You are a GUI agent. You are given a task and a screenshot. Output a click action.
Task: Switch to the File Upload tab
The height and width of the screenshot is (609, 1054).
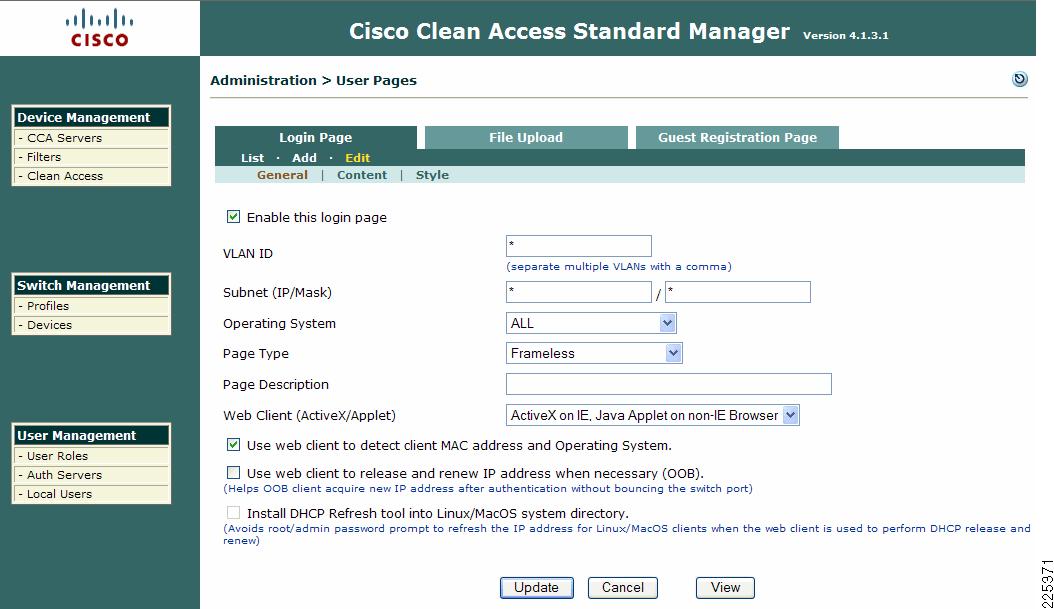click(x=526, y=137)
